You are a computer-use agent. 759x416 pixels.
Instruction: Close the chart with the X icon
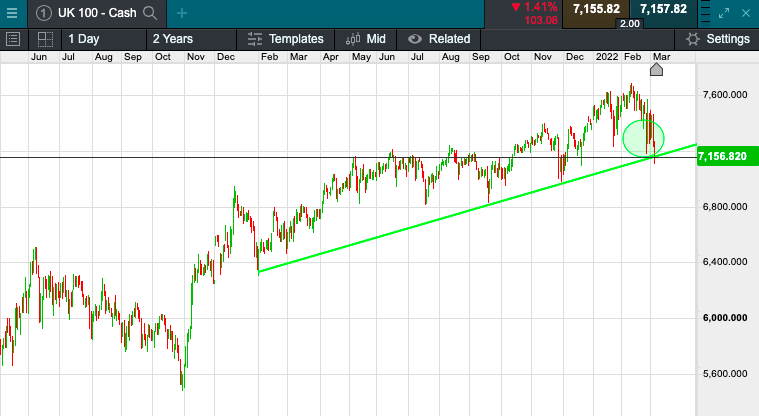pyautogui.click(x=746, y=13)
